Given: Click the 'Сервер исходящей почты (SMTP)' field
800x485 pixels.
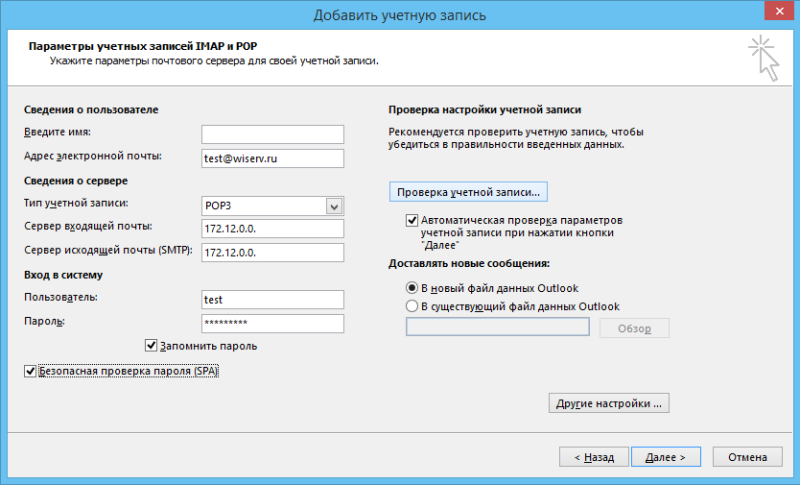Looking at the screenshot, I should pyautogui.click(x=272, y=253).
